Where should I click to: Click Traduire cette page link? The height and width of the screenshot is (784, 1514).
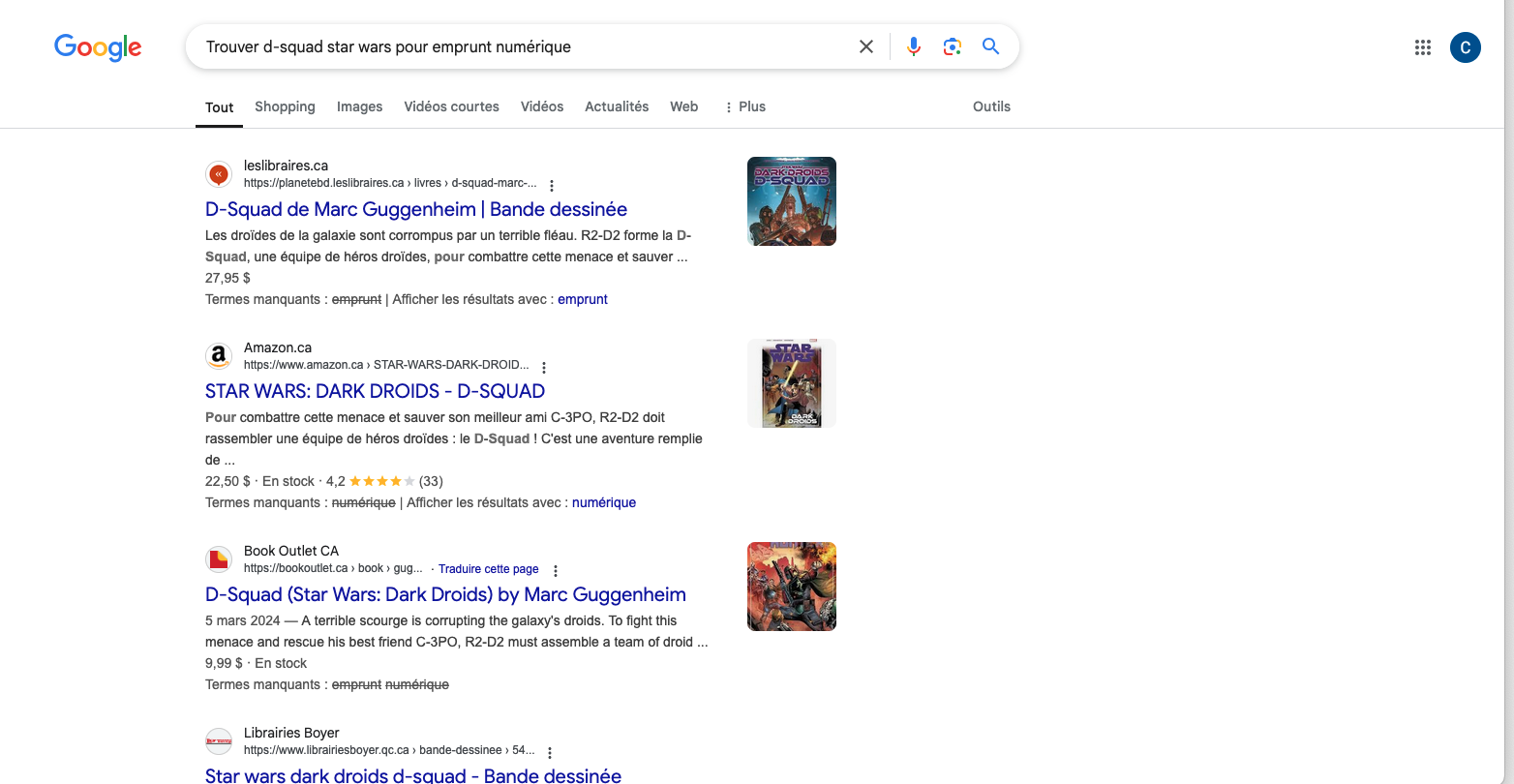coord(488,569)
